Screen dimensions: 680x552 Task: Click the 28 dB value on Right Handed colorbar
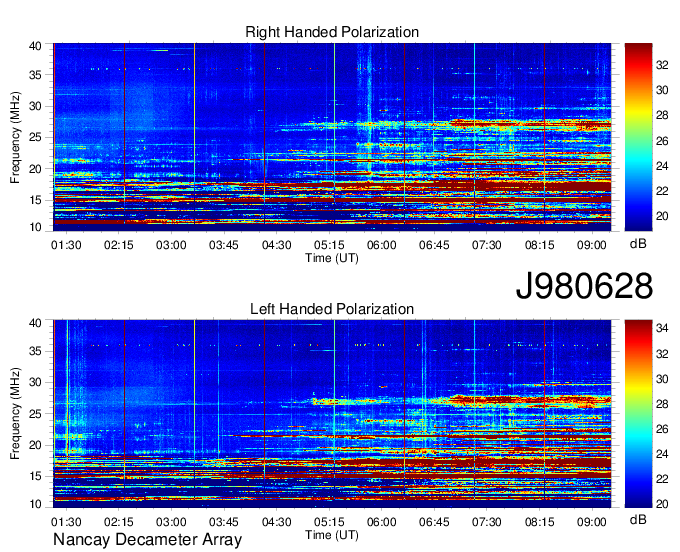point(662,115)
